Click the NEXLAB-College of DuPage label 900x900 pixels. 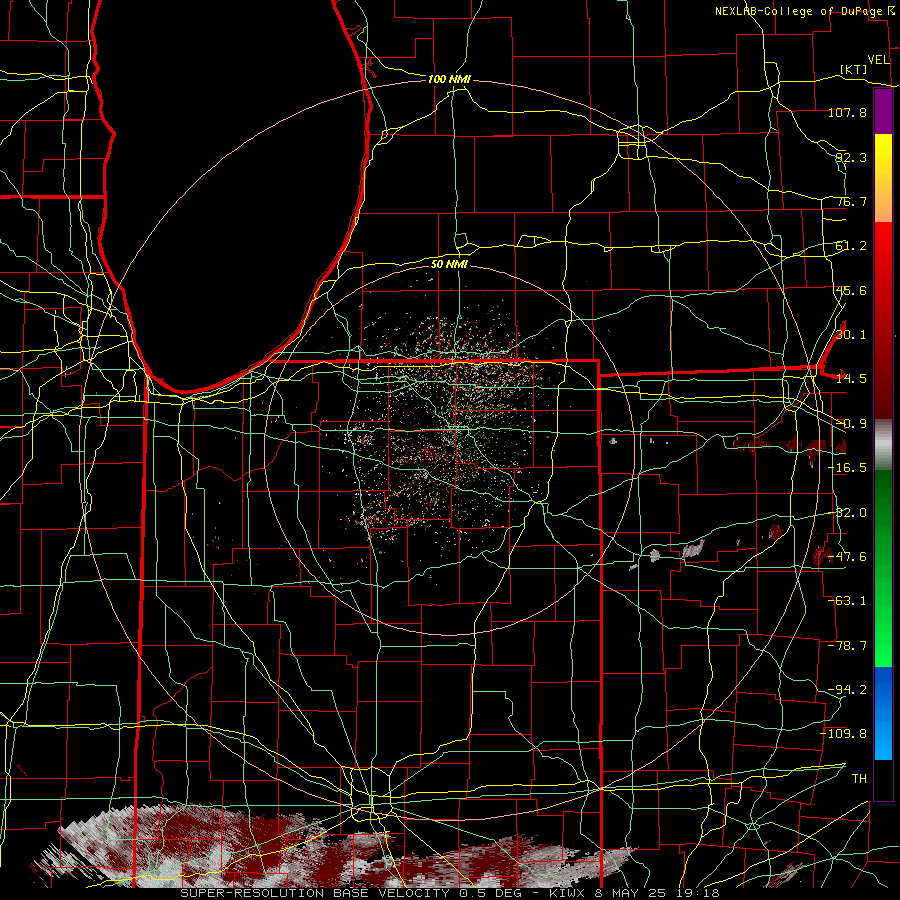(x=798, y=11)
